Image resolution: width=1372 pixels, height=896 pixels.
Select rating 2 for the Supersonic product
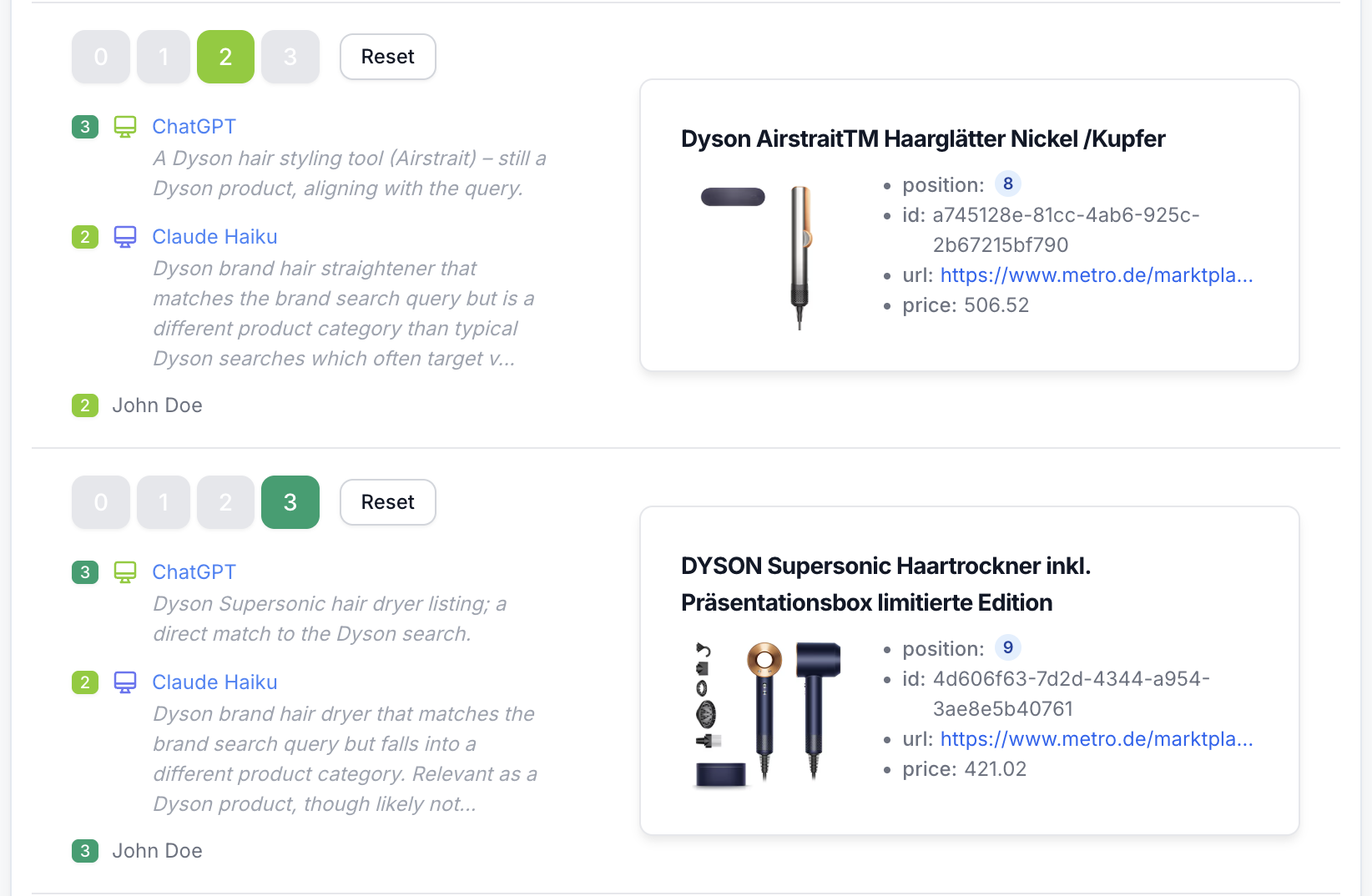point(224,501)
